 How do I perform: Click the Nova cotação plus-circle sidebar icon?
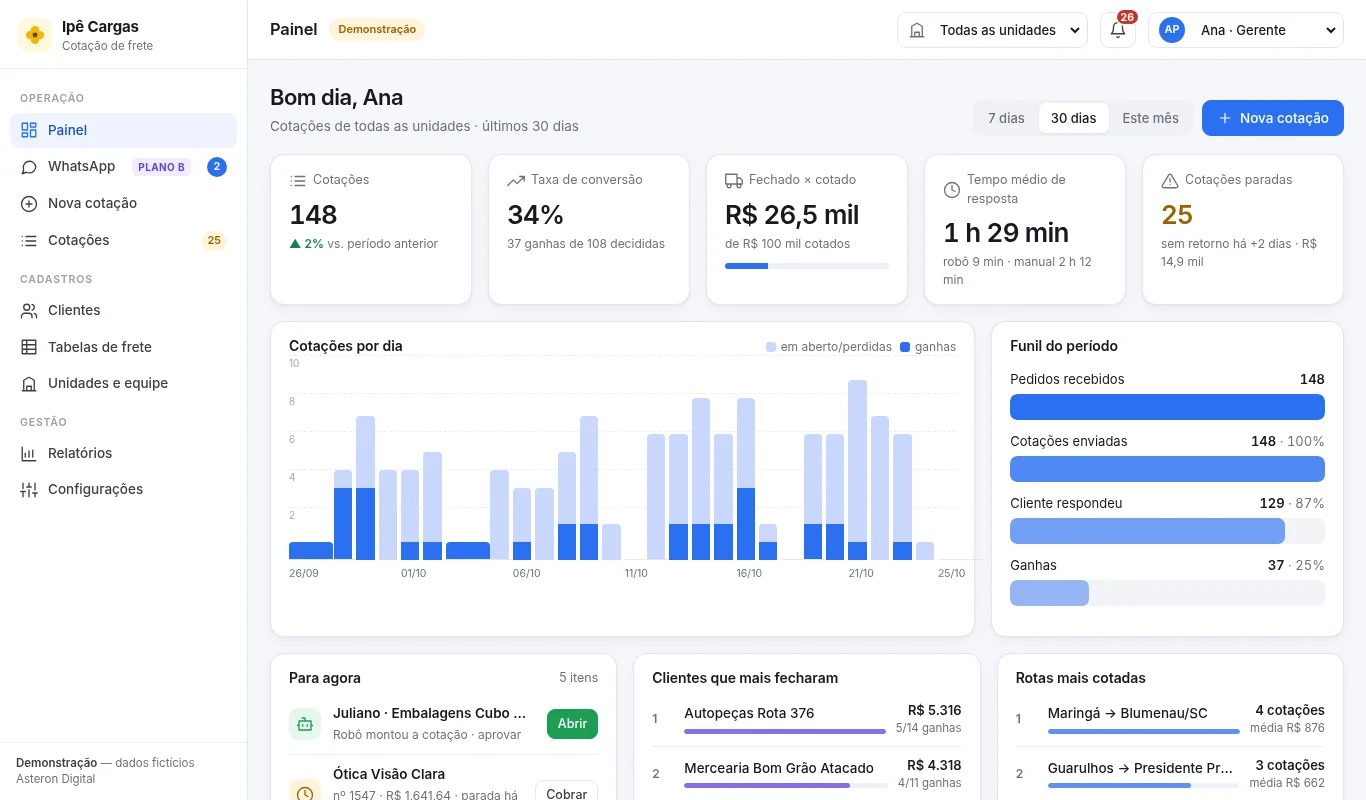click(x=29, y=204)
